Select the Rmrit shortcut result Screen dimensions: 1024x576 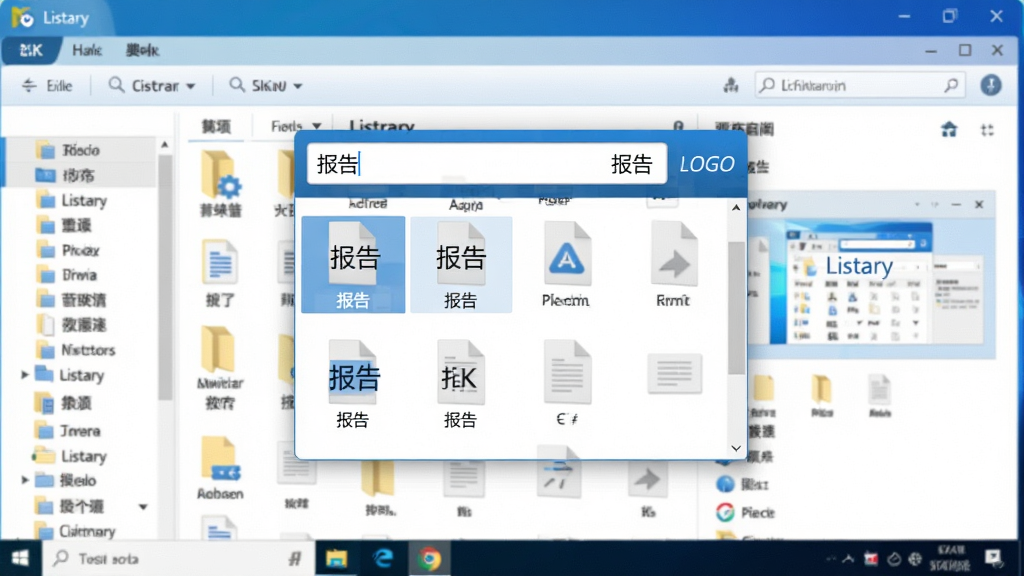click(673, 264)
